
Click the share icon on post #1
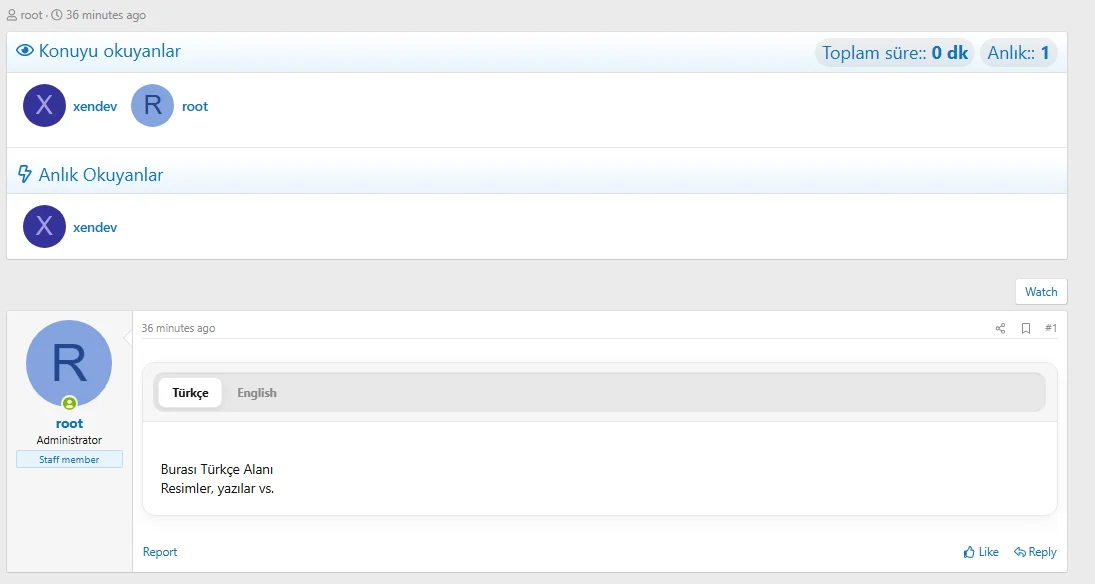pyautogui.click(x=1000, y=328)
